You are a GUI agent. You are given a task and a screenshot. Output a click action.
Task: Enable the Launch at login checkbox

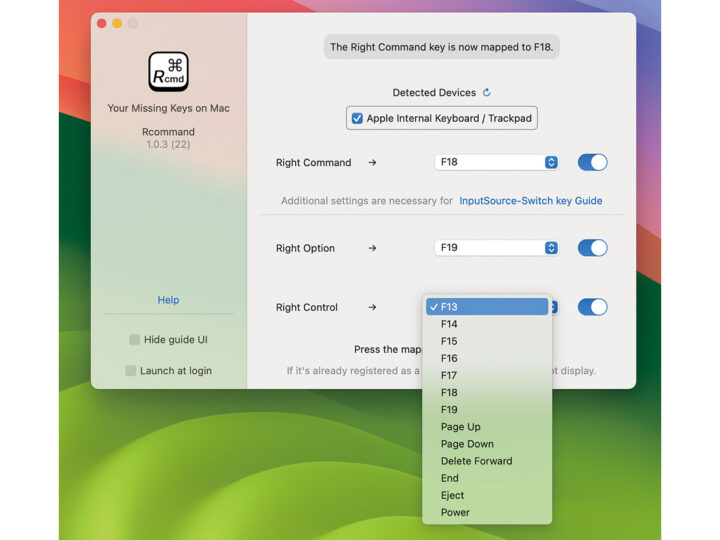pyautogui.click(x=130, y=371)
